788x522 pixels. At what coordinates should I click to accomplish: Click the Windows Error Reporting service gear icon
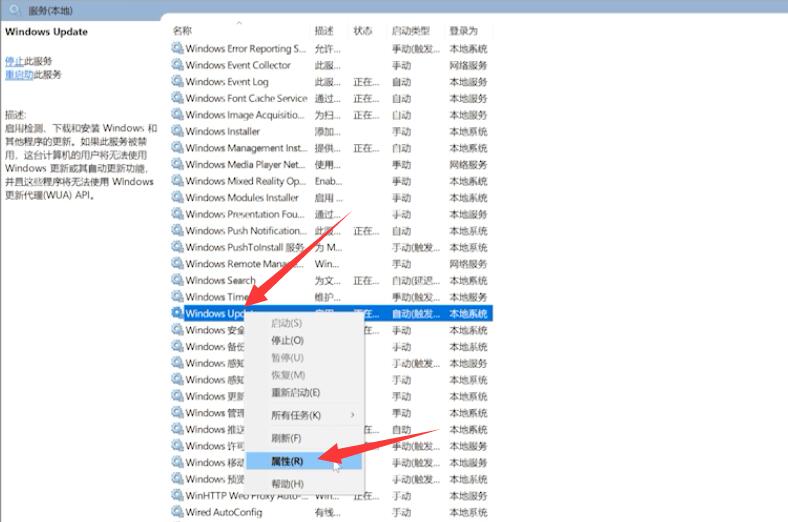(x=177, y=48)
